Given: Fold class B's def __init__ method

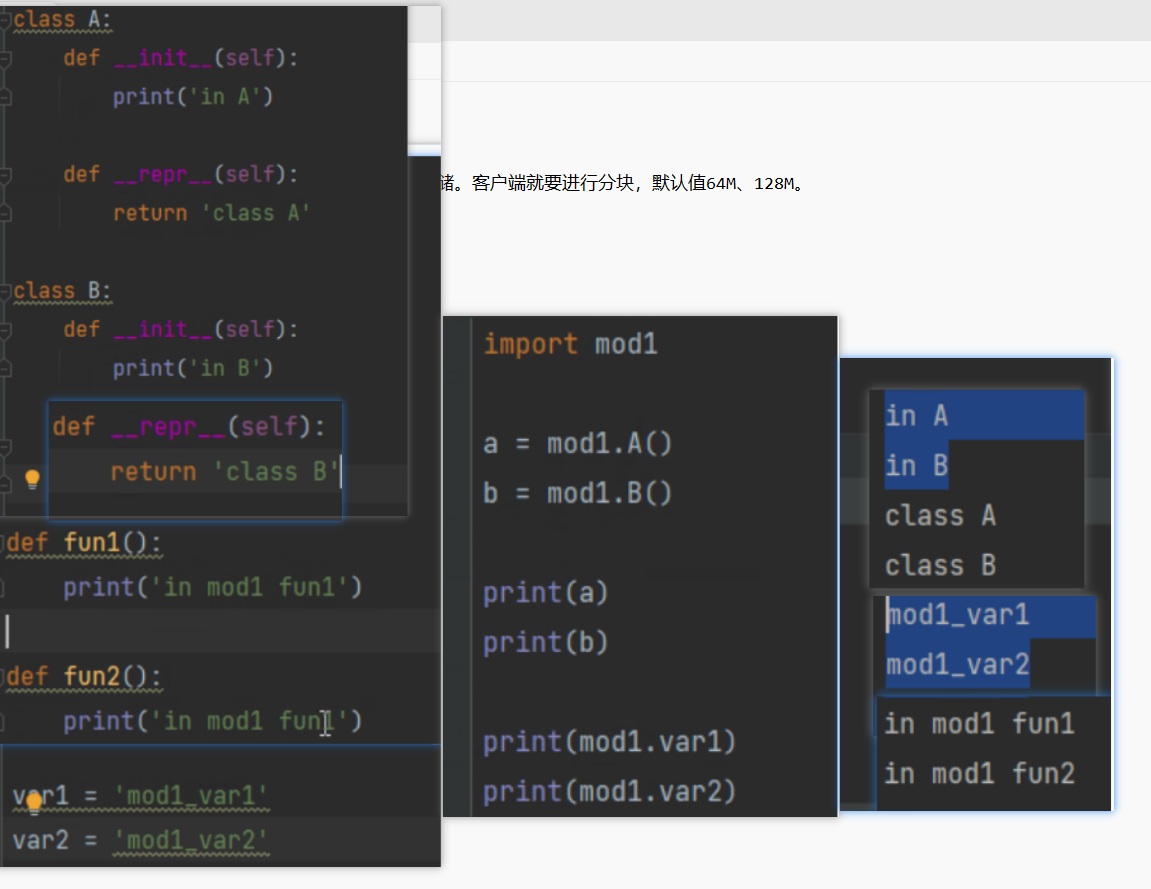Looking at the screenshot, I should click(x=5, y=330).
